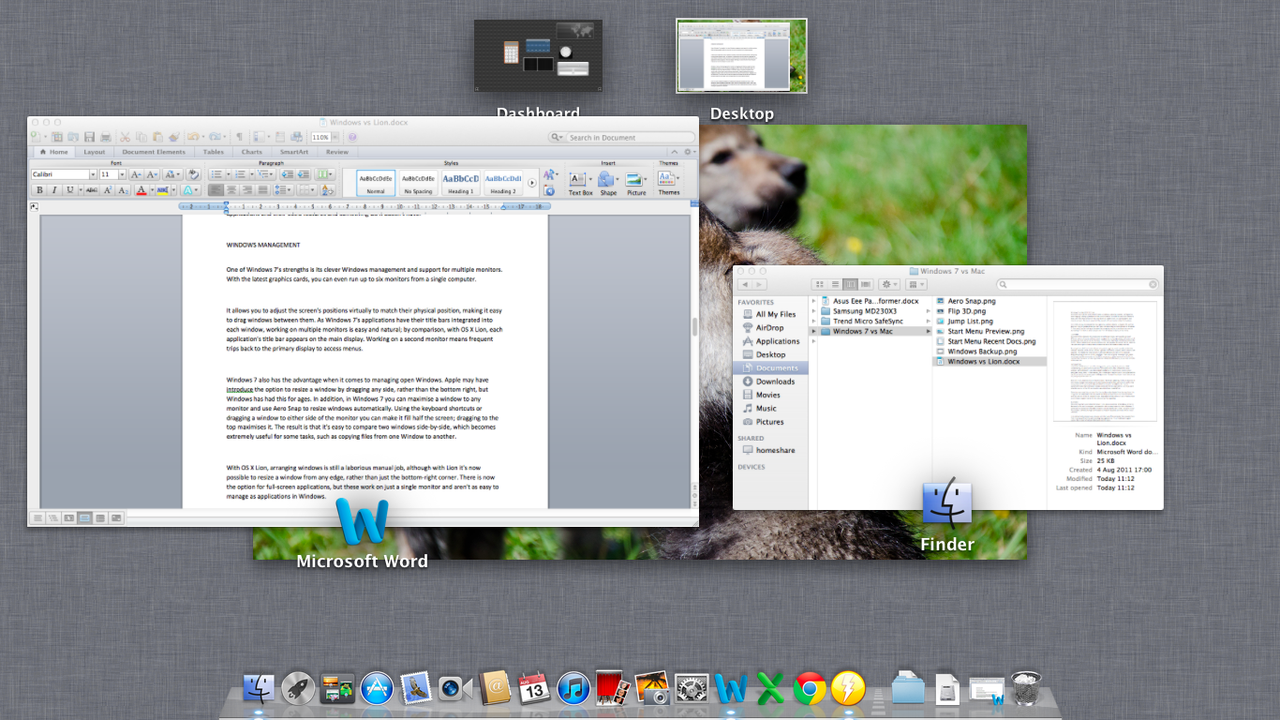This screenshot has width=1280, height=720.
Task: Switch Finder to list view
Action: [835, 284]
